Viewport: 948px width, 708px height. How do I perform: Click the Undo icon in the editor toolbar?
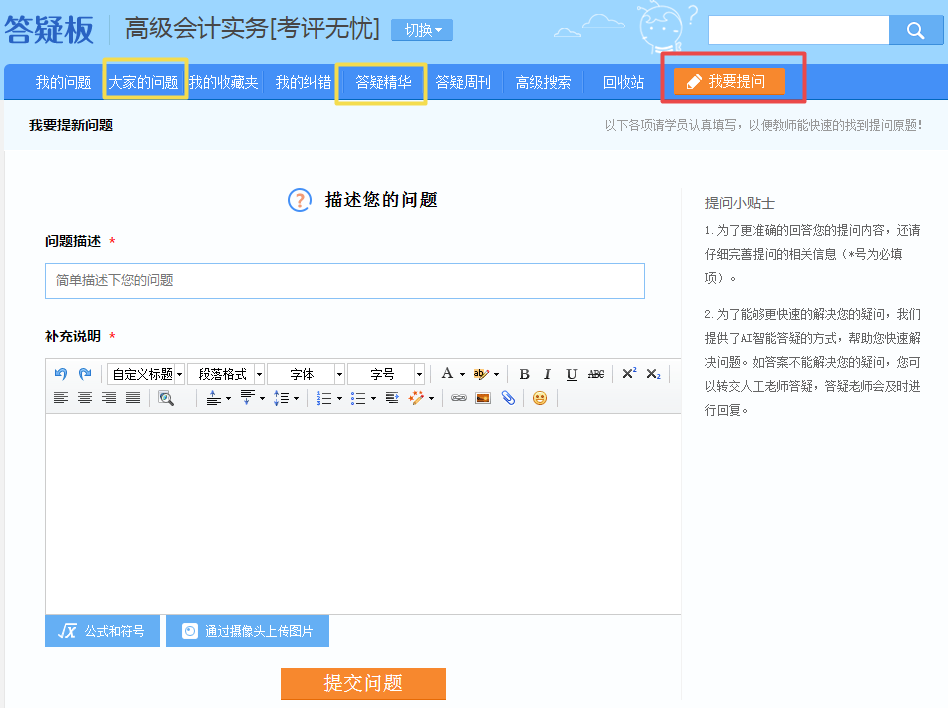coord(60,373)
